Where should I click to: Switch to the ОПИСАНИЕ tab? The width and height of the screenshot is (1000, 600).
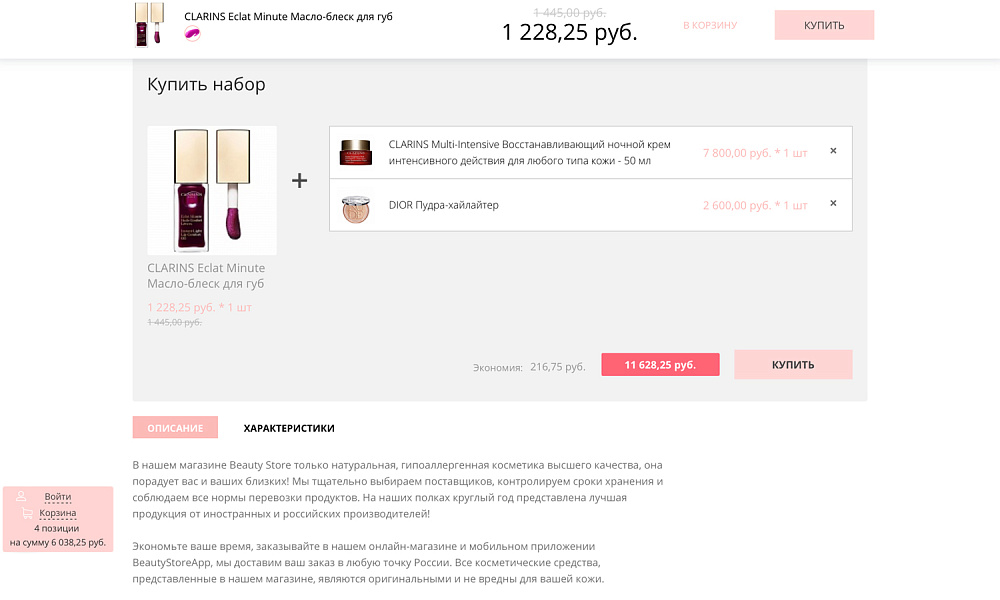[175, 427]
